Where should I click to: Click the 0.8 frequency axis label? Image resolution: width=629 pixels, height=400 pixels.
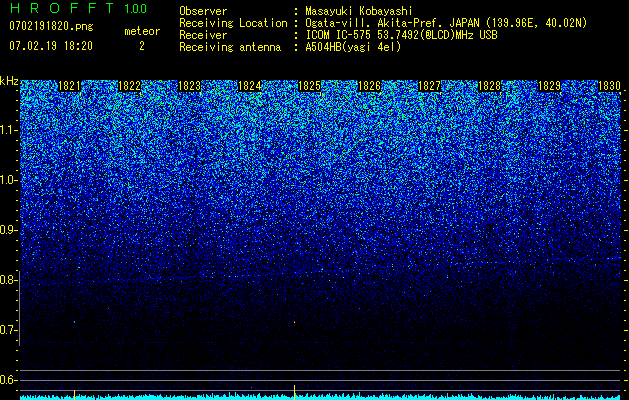click(x=8, y=280)
